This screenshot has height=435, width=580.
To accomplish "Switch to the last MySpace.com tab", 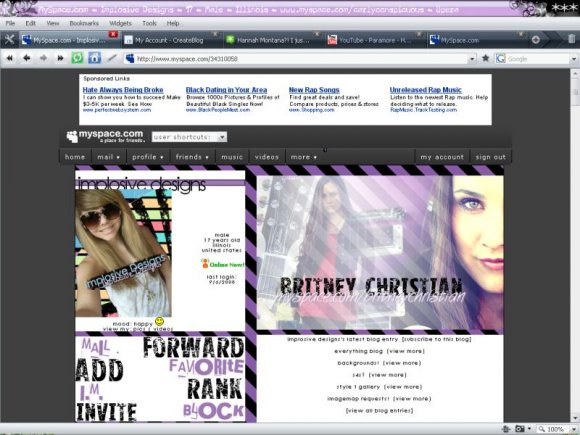I will pos(477,40).
